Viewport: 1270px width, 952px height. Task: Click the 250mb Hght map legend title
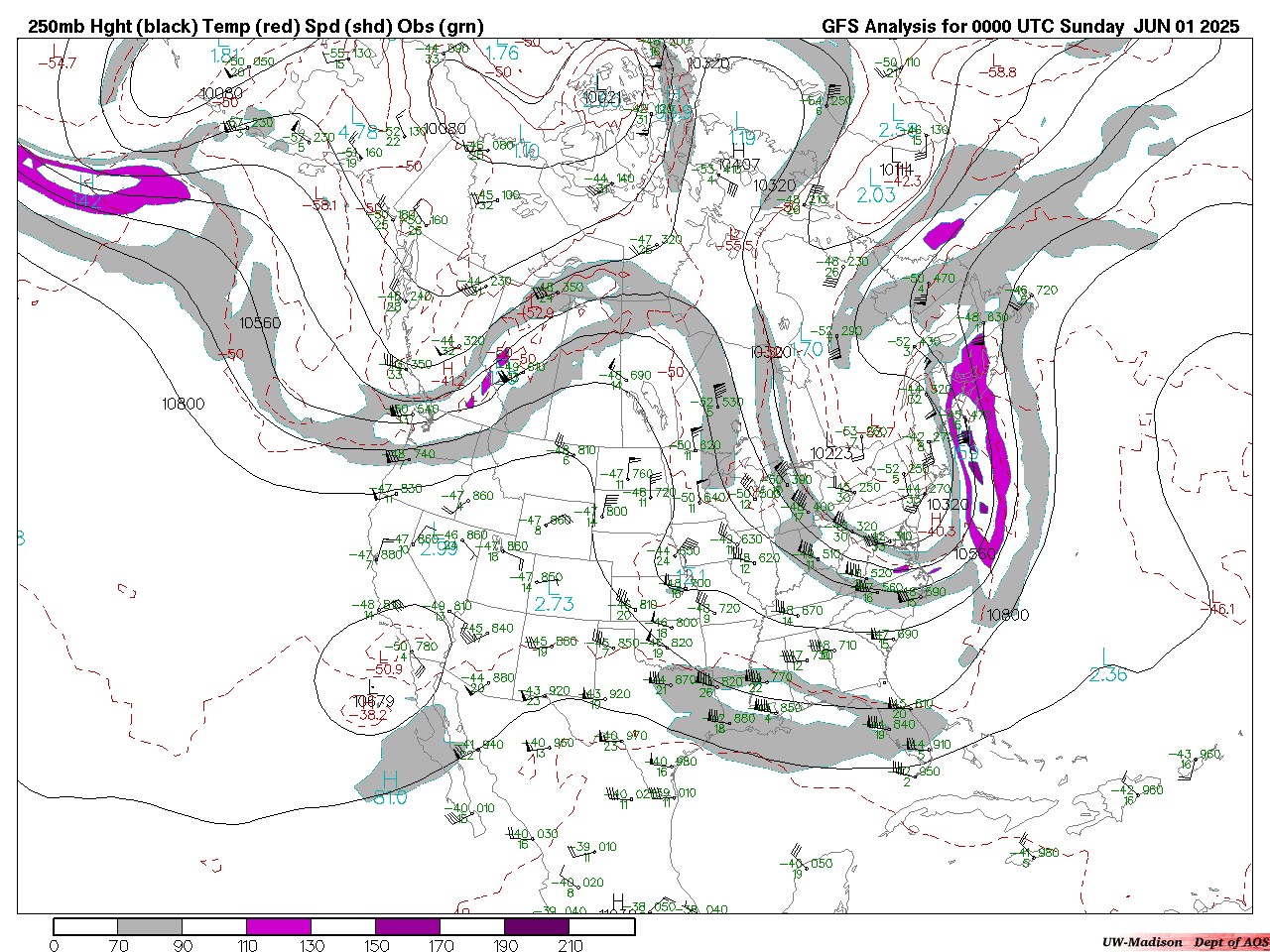tap(256, 27)
